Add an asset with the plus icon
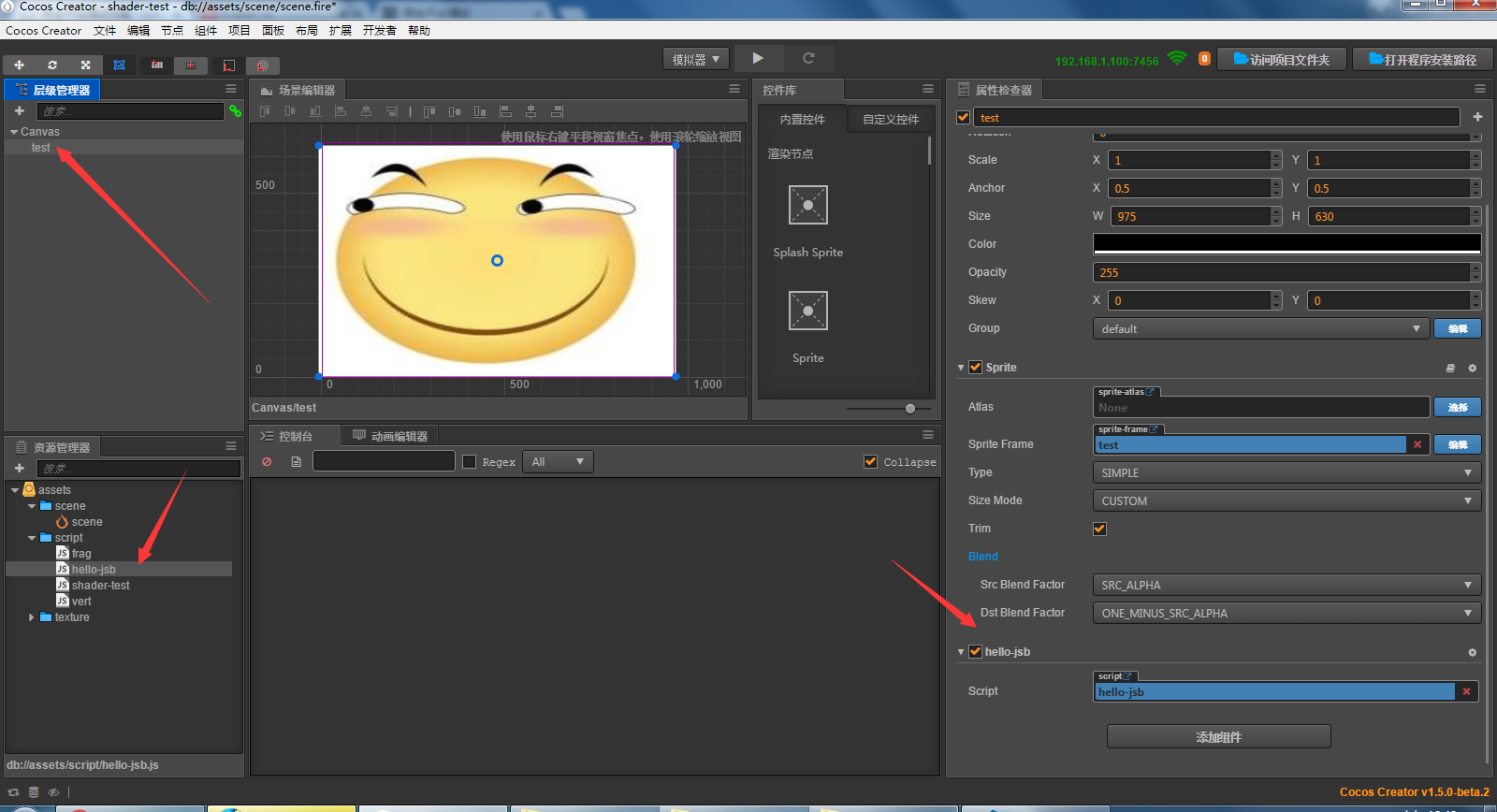The image size is (1497, 812). (19, 469)
